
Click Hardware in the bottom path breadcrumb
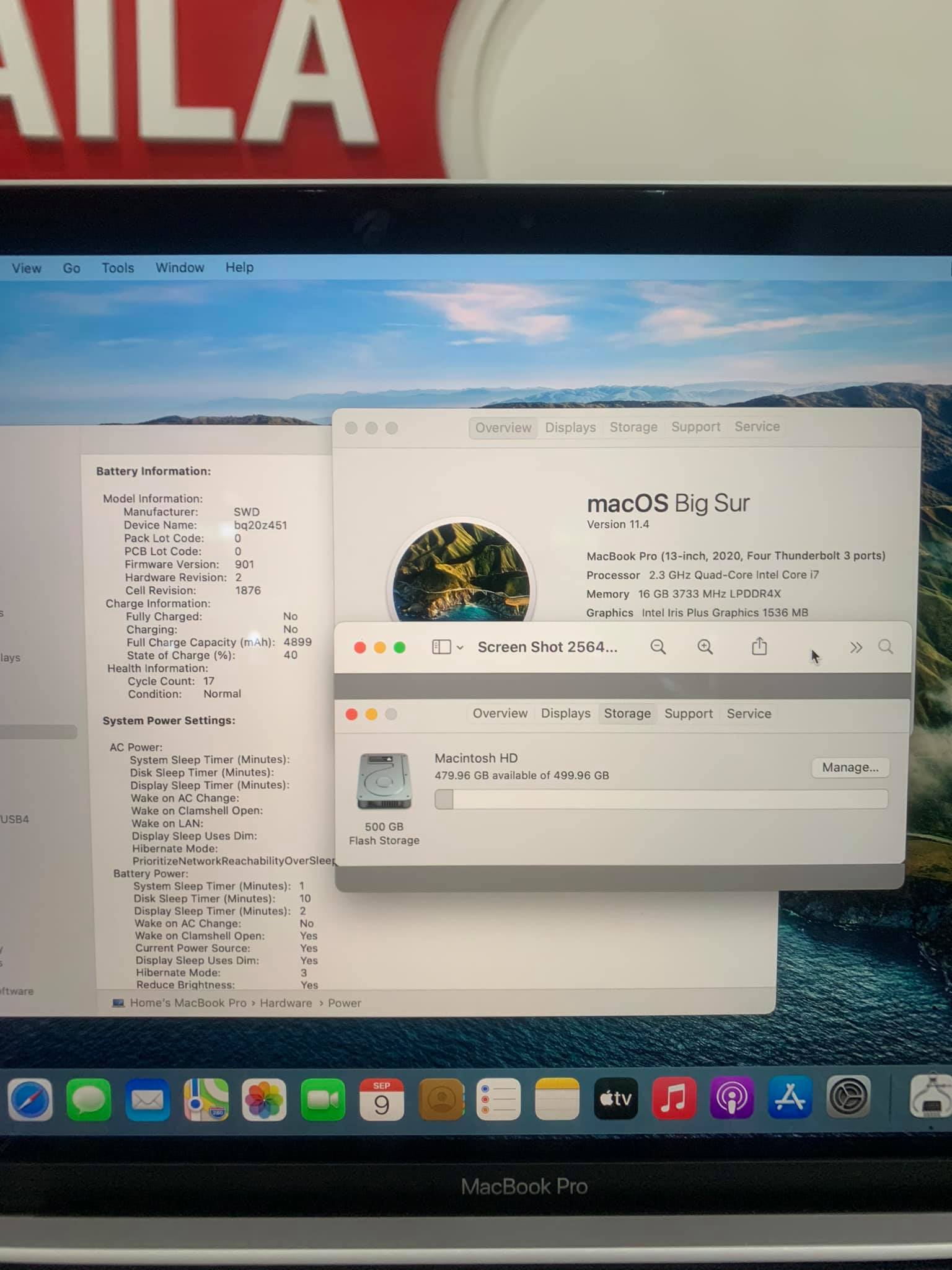click(x=286, y=1003)
